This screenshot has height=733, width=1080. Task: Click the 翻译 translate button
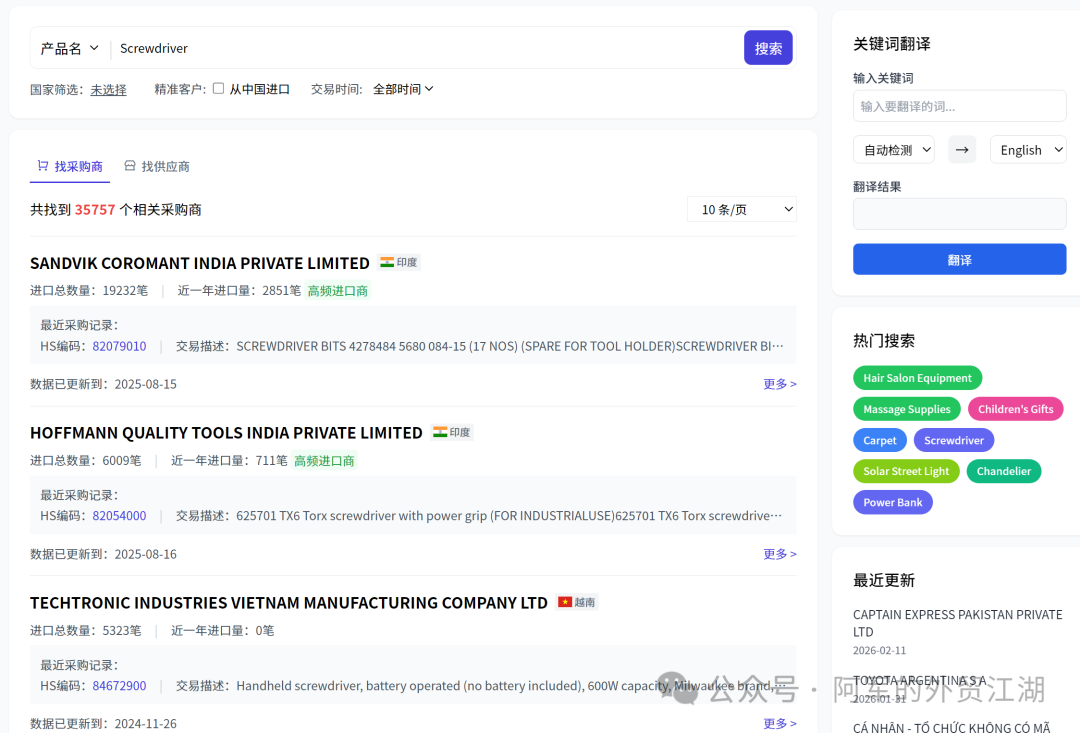(959, 259)
